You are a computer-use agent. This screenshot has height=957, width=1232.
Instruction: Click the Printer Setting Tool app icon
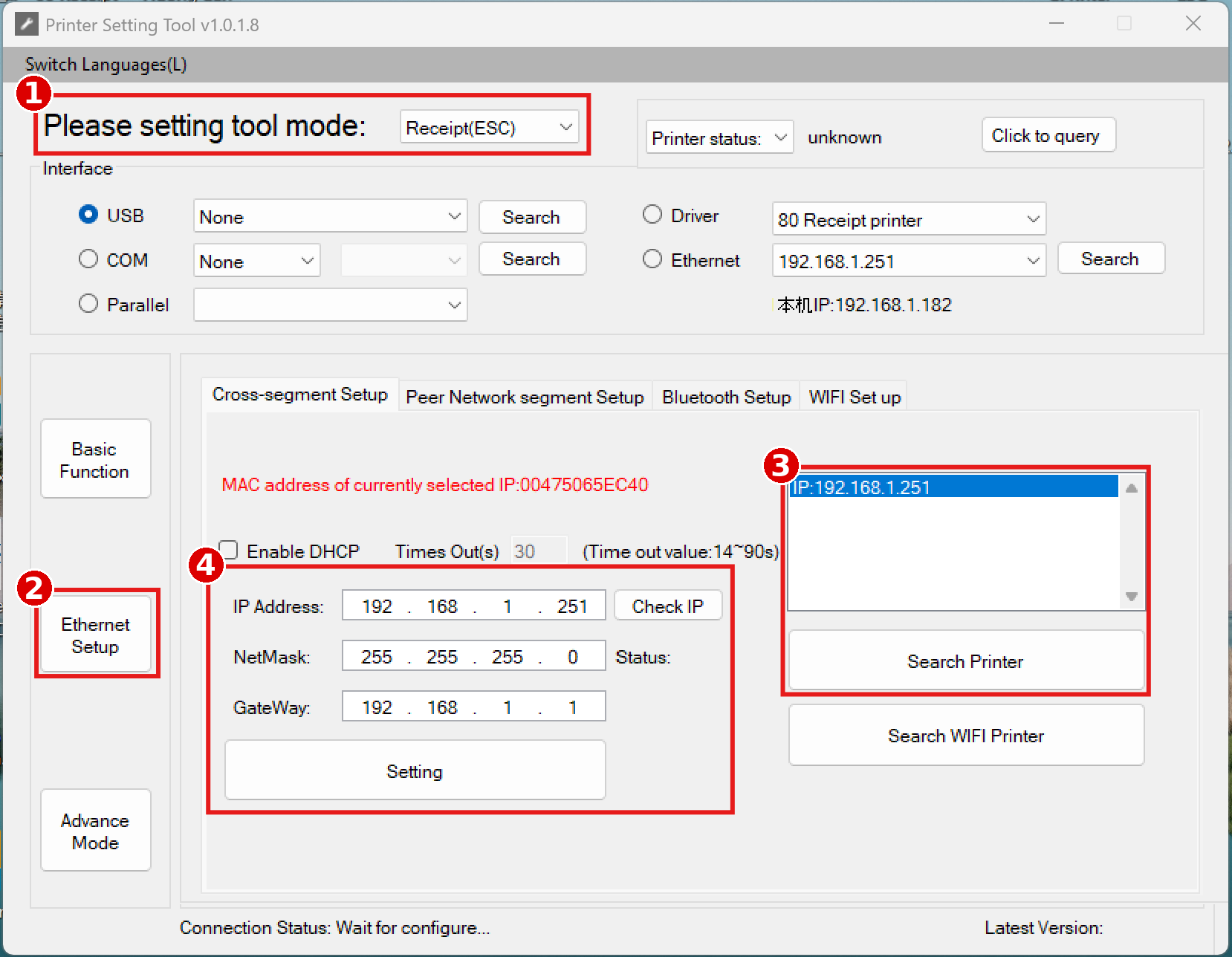pyautogui.click(x=27, y=25)
